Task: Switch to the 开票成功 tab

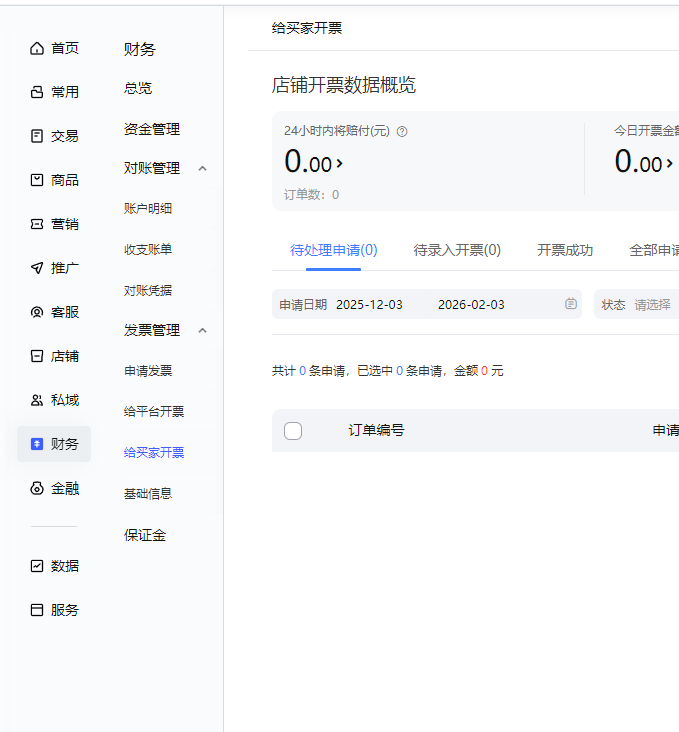Action: (565, 250)
